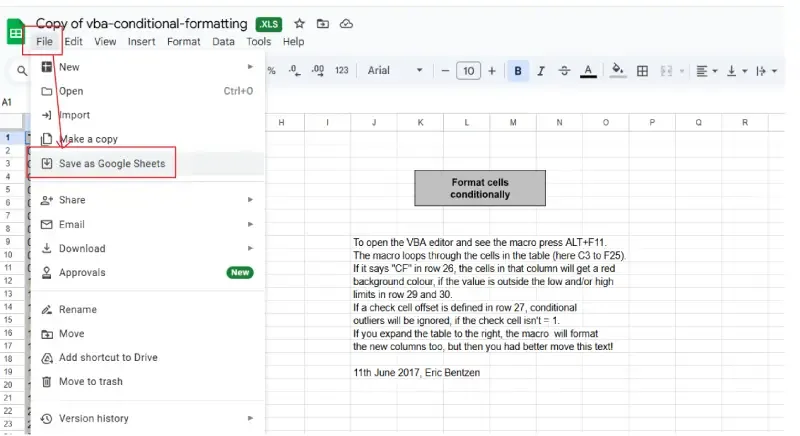Star this spreadsheet
800x436 pixels.
tap(299, 23)
